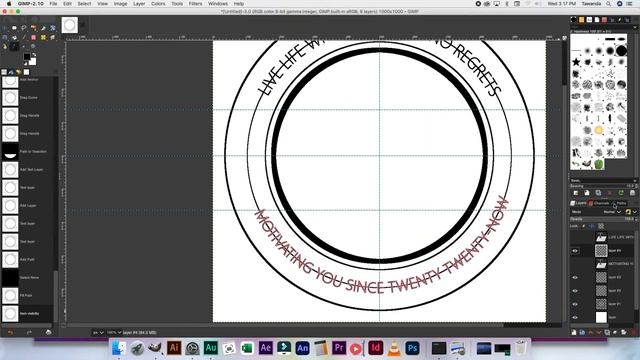Open the File menu
640x360 pixels.
(x=53, y=4)
